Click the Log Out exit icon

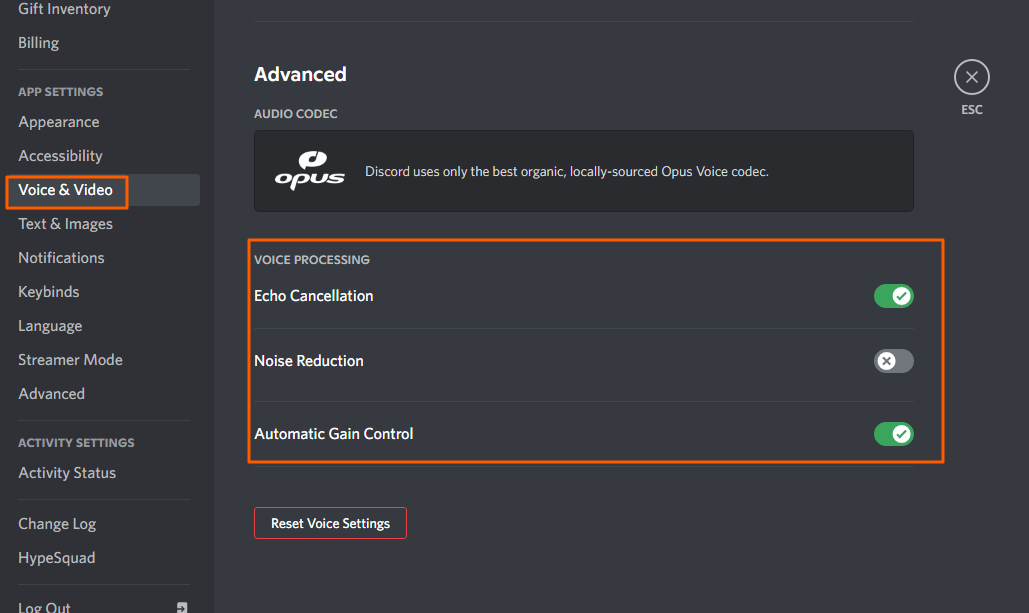coord(181,606)
